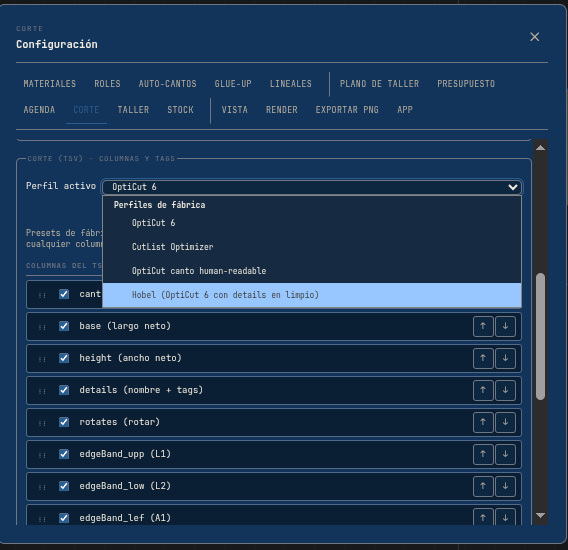
Task: Go to the RENDER tab
Action: tap(281, 110)
